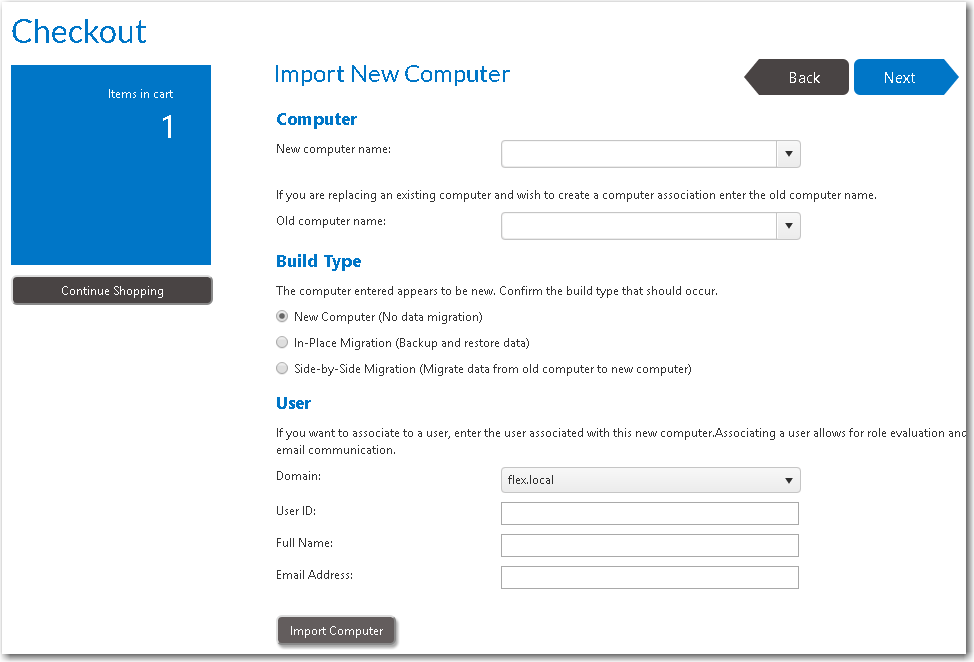Click the Continue Shopping button

pyautogui.click(x=112, y=291)
